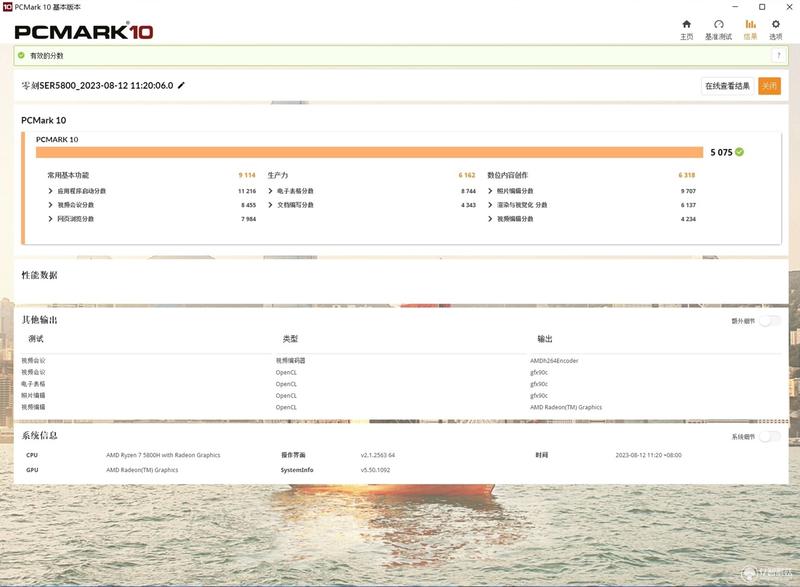The width and height of the screenshot is (800, 587).
Task: Click the 照片编辑 test cell
Action: tap(33, 396)
